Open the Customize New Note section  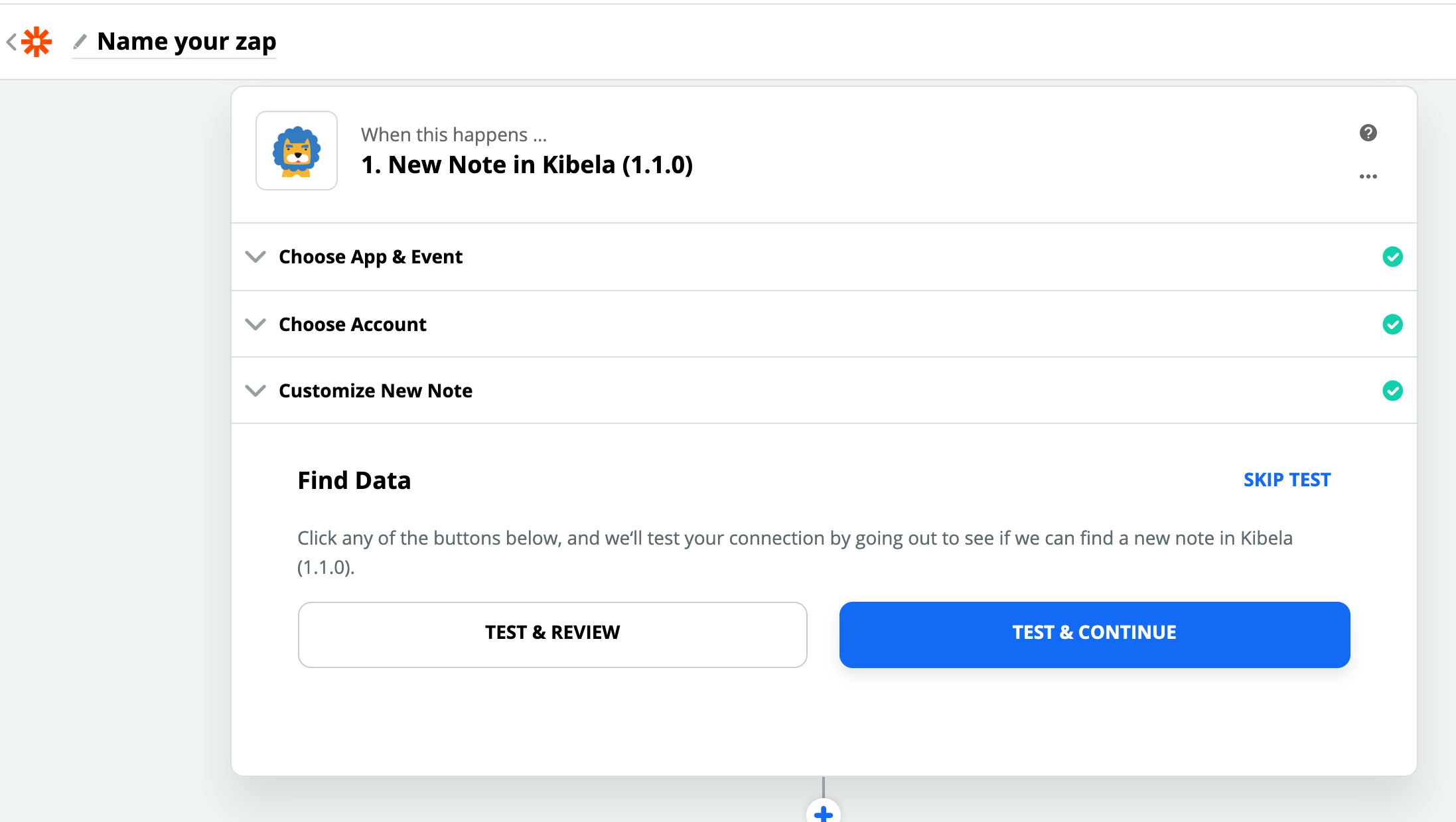tap(376, 391)
